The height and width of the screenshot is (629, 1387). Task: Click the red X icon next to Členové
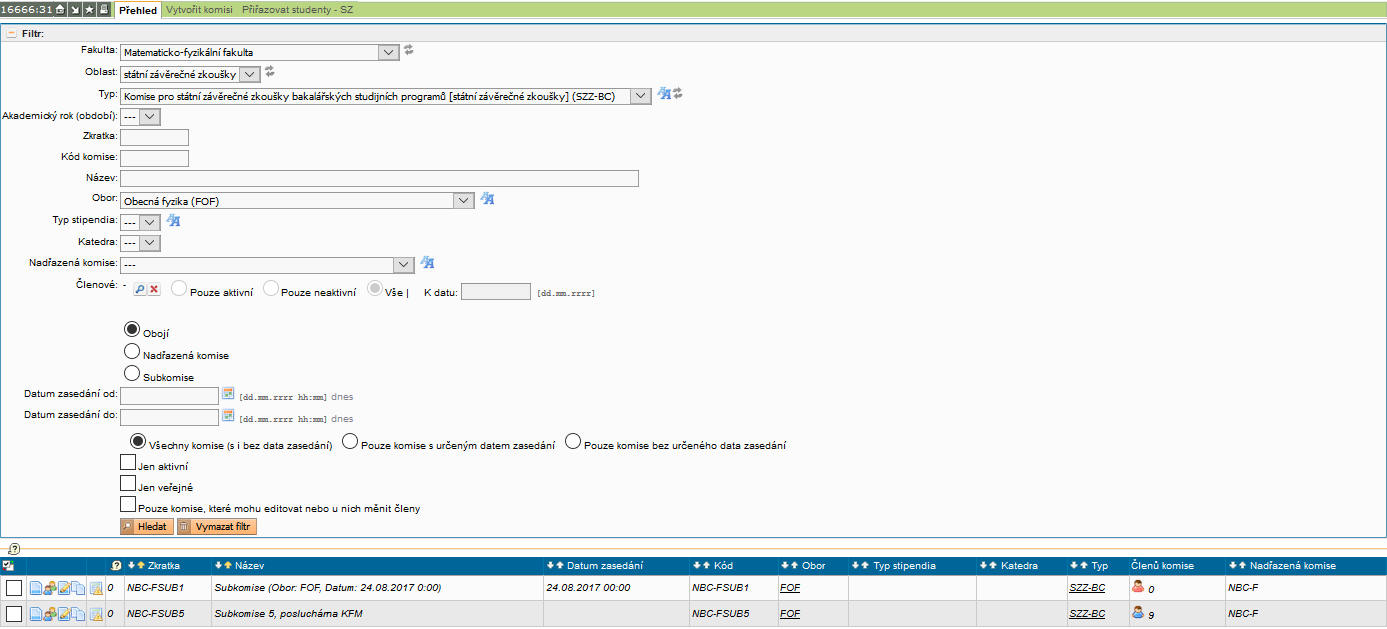154,289
